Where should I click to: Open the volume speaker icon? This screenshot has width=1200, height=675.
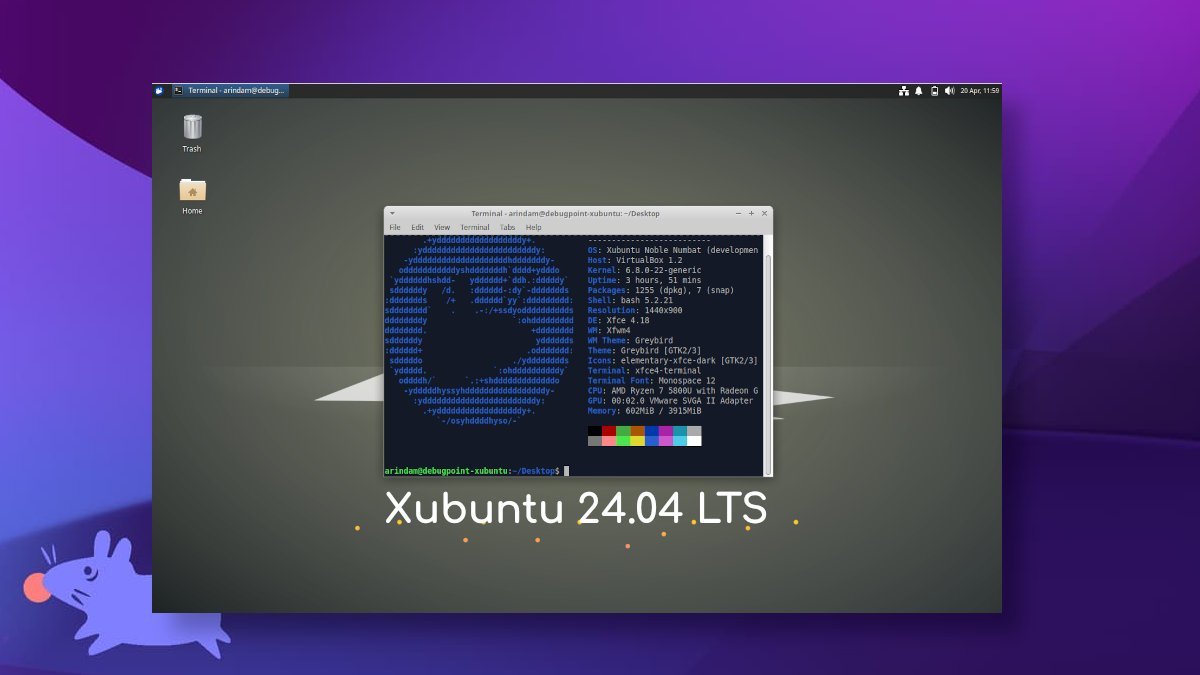[949, 90]
